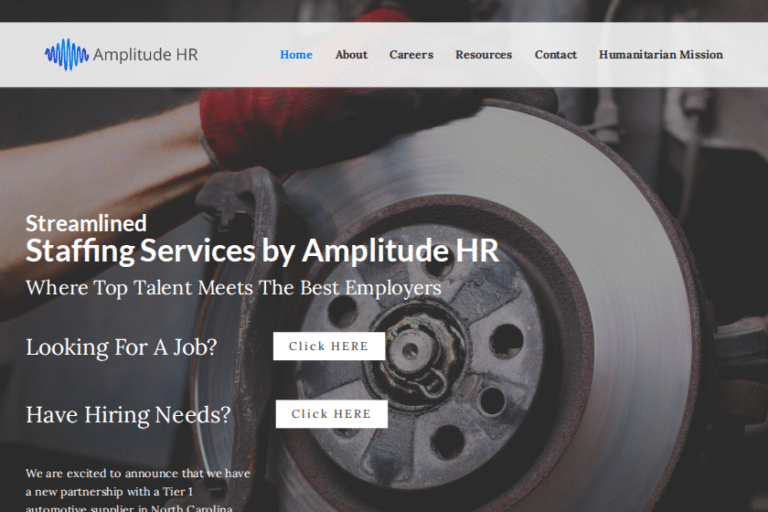Select Resources in the navigation bar
This screenshot has width=768, height=512.
(483, 55)
